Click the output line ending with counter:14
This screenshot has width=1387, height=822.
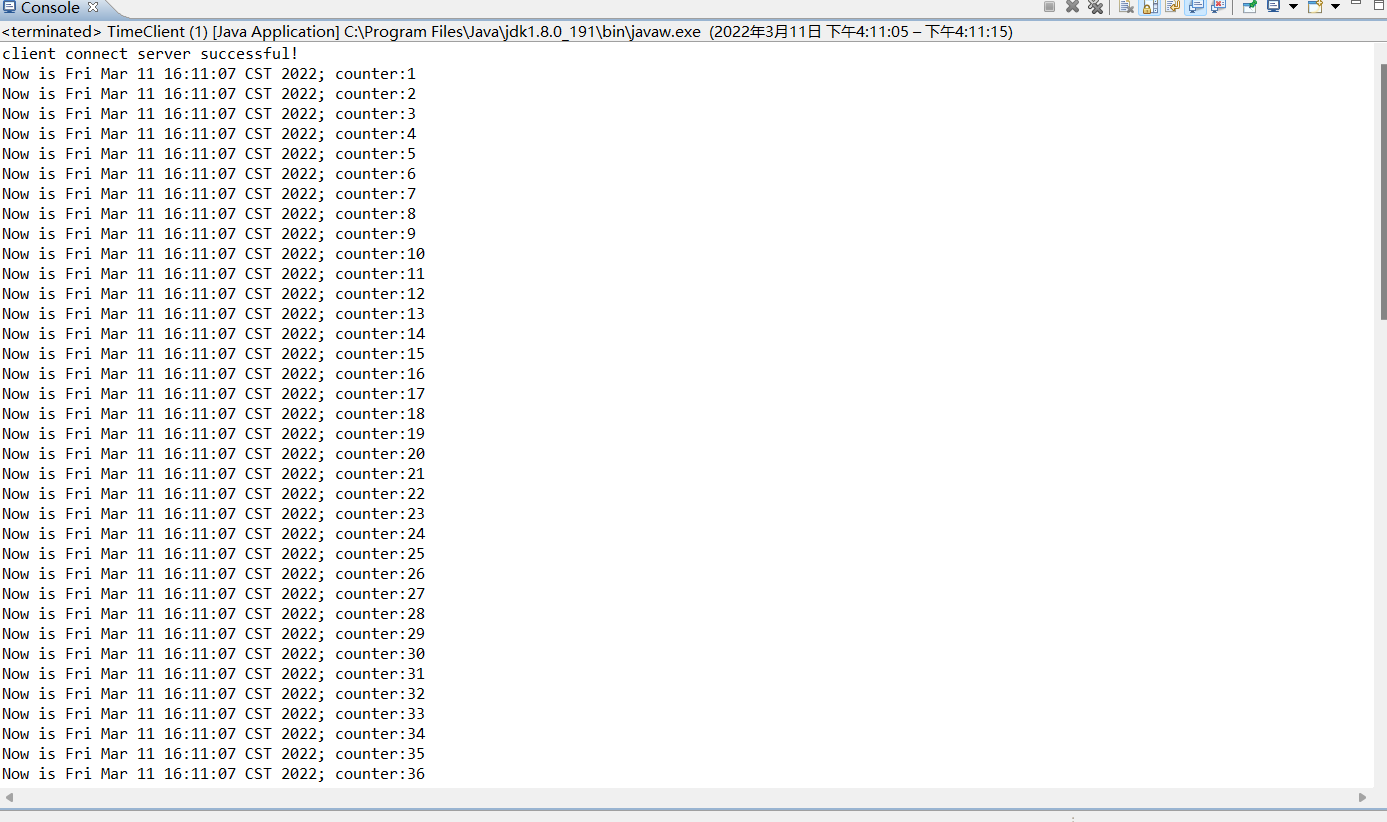(x=213, y=334)
